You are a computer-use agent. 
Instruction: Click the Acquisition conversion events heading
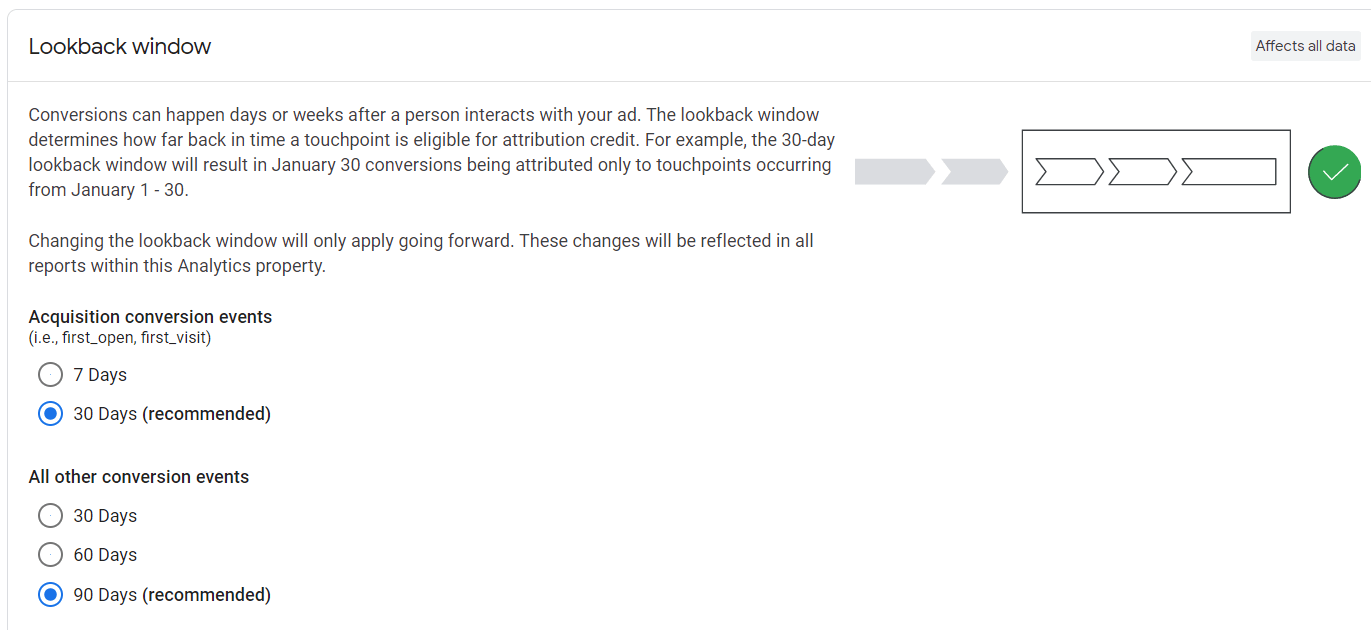148,316
